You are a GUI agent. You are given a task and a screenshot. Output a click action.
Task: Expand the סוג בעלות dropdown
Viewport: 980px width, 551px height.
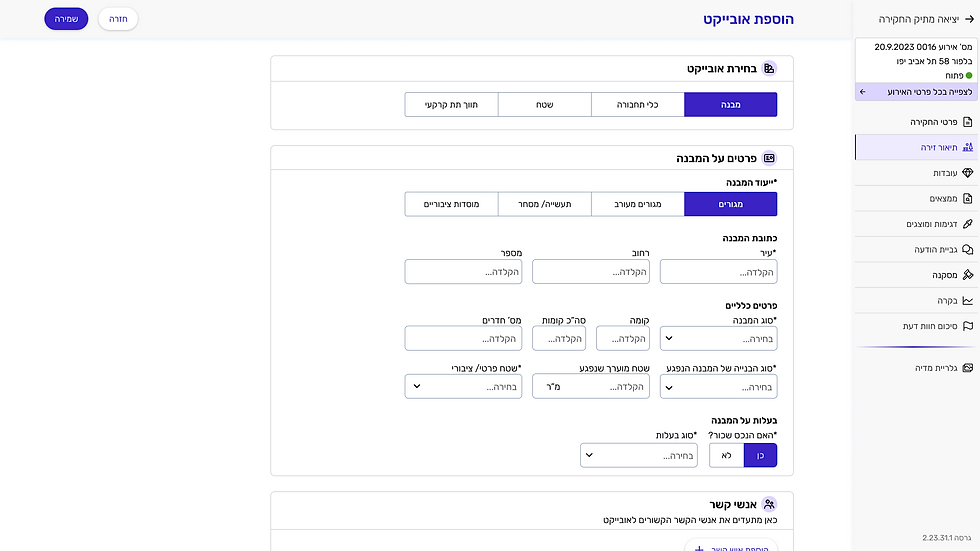(x=638, y=456)
